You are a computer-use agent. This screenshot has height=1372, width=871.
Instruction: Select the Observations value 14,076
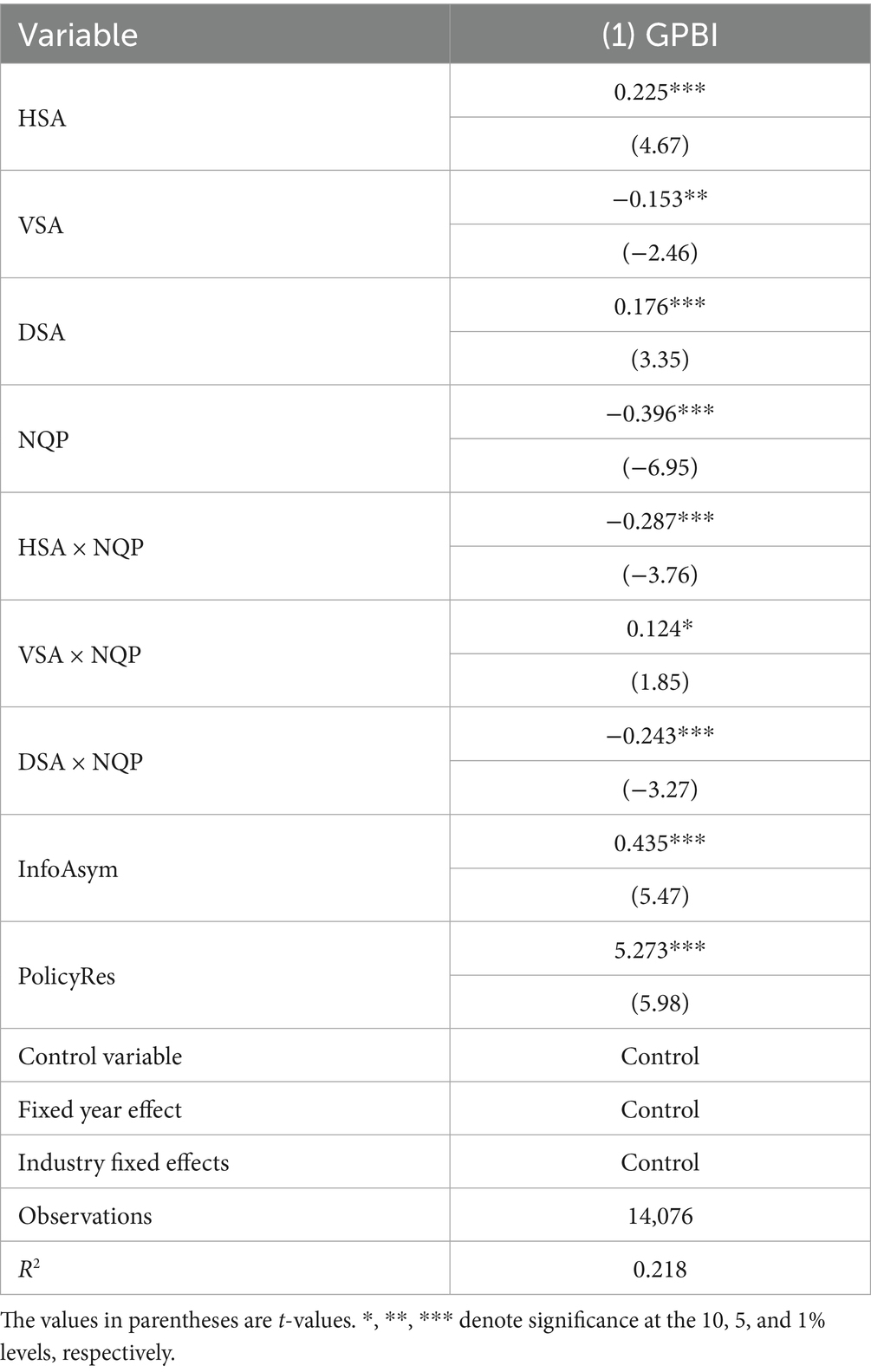[660, 1216]
